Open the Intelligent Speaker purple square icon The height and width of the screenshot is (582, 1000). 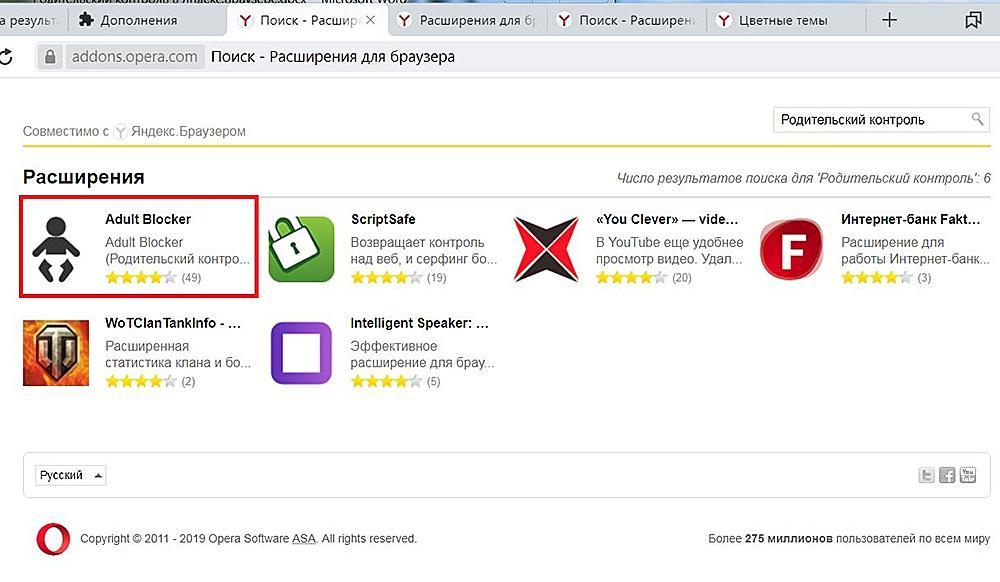pyautogui.click(x=301, y=353)
